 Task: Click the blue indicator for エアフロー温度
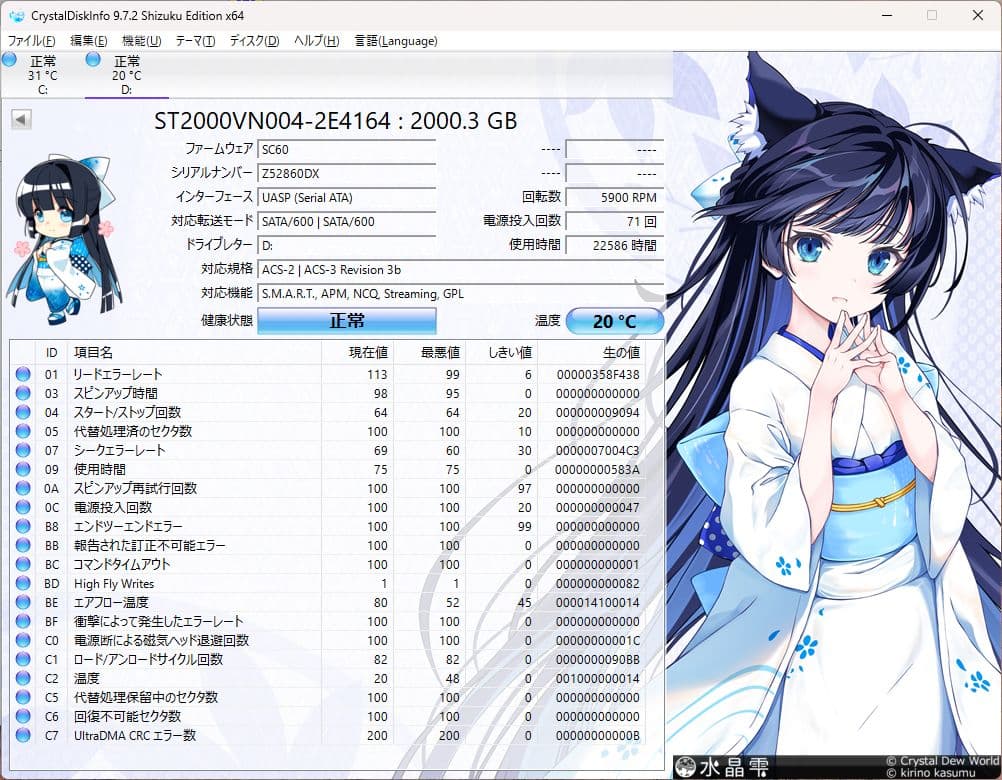click(22, 602)
